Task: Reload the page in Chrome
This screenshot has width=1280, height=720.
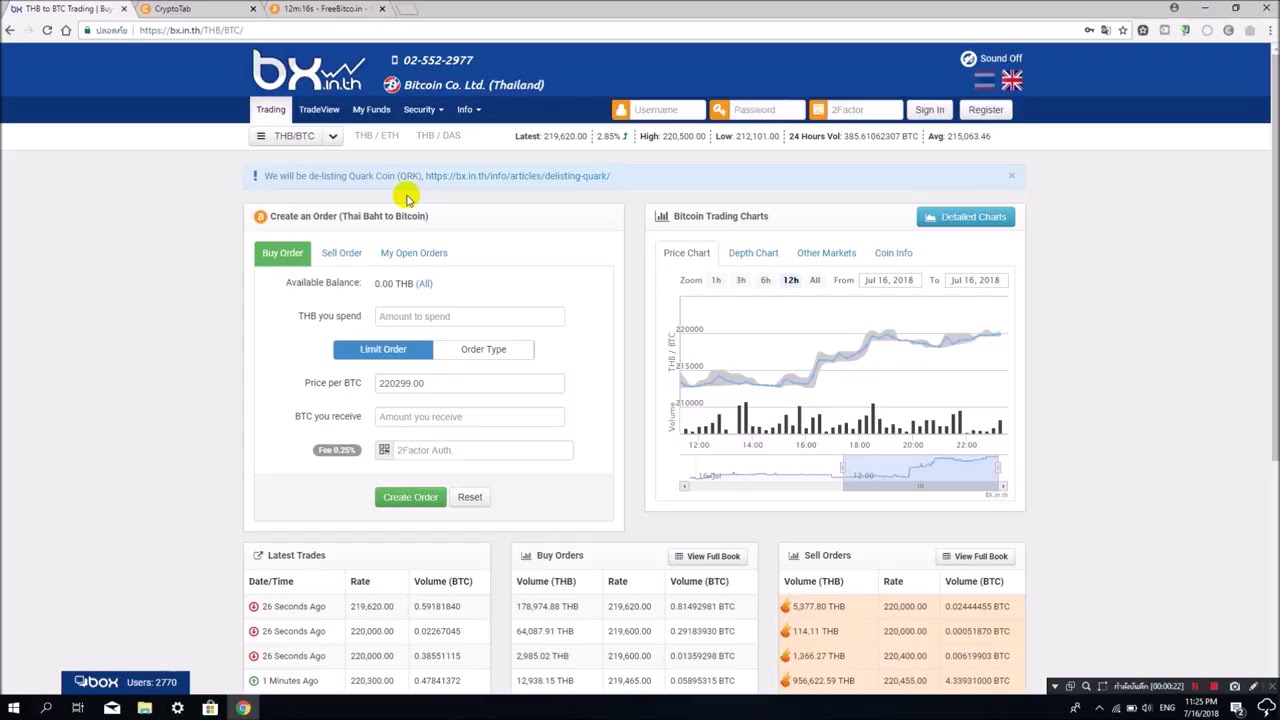Action: [47, 30]
